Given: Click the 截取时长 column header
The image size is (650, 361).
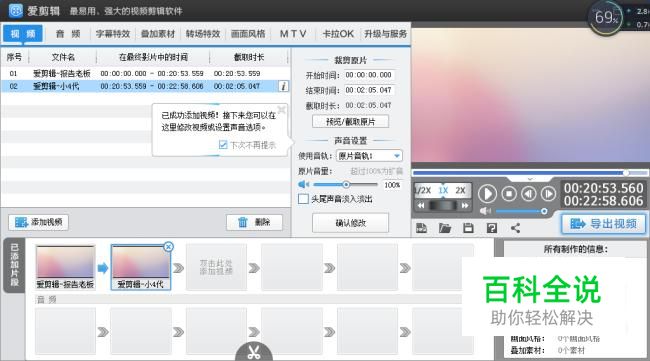Looking at the screenshot, I should tap(249, 57).
